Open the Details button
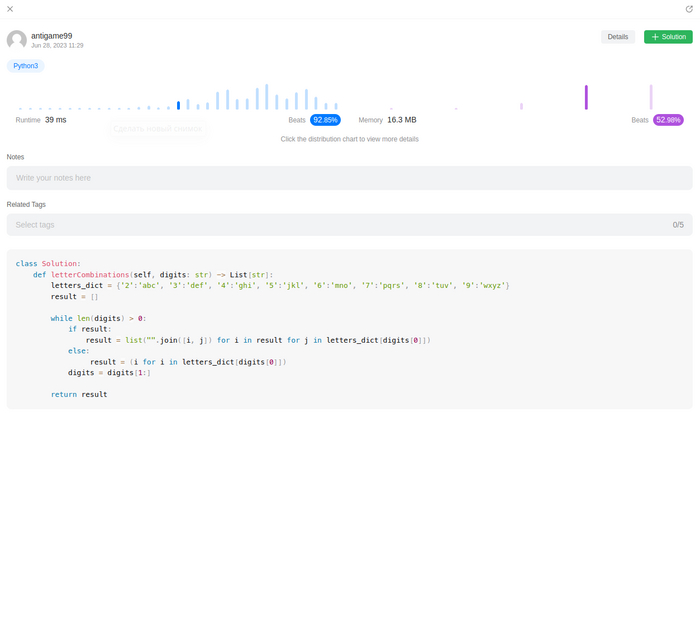This screenshot has width=700, height=644. tap(618, 37)
